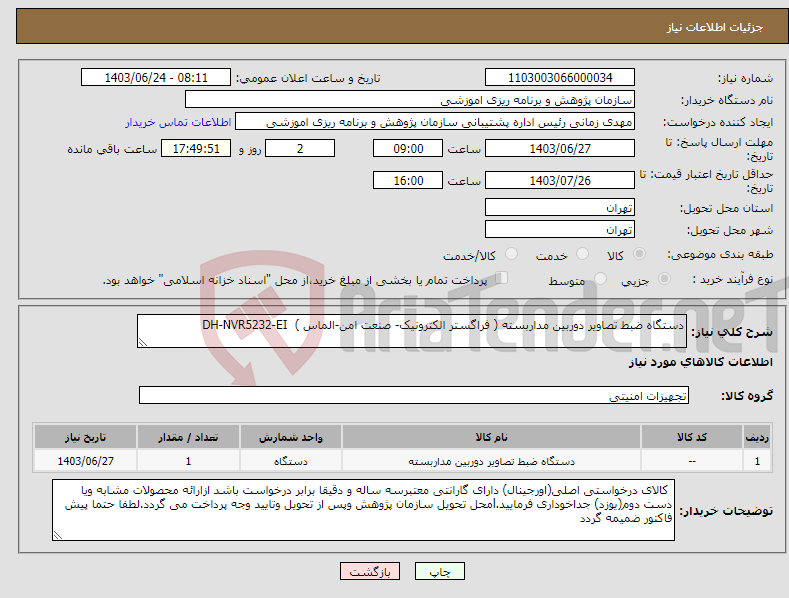
Task: Click the ایجاد کننده درخواست field
Action: coord(435,121)
